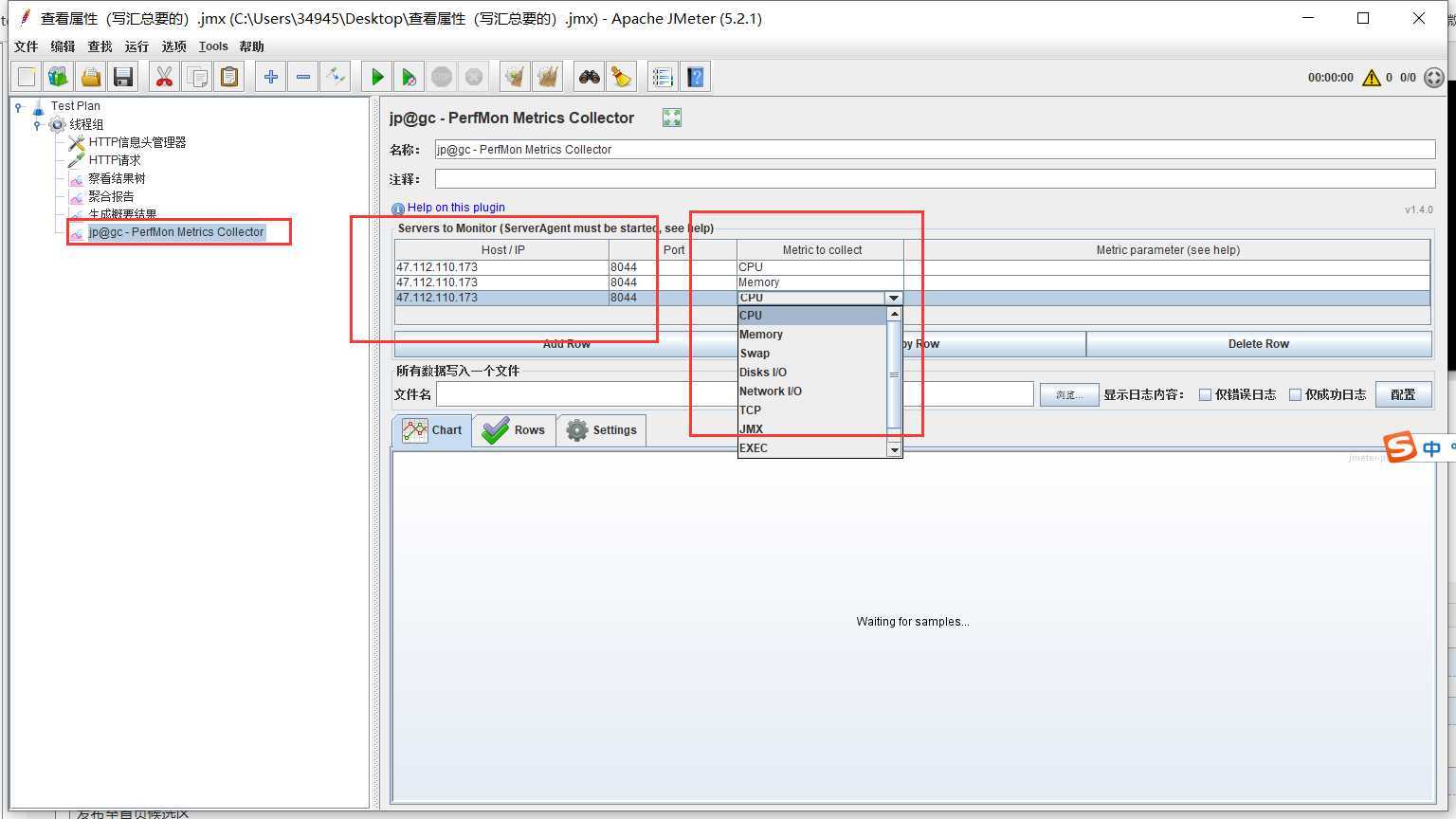The image size is (1456, 819).
Task: Open the 文件 menu
Action: coord(27,46)
